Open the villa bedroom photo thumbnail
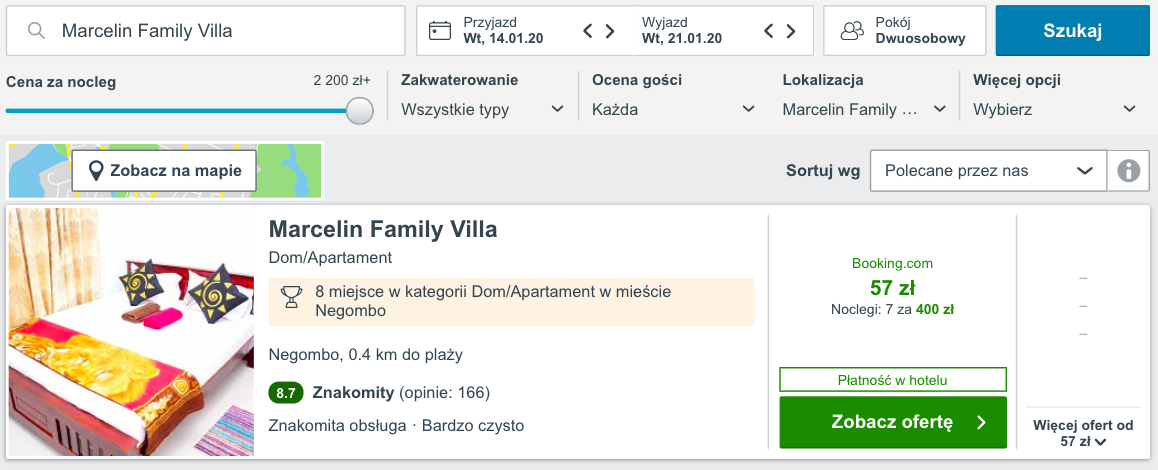Image resolution: width=1158 pixels, height=470 pixels. click(x=131, y=333)
